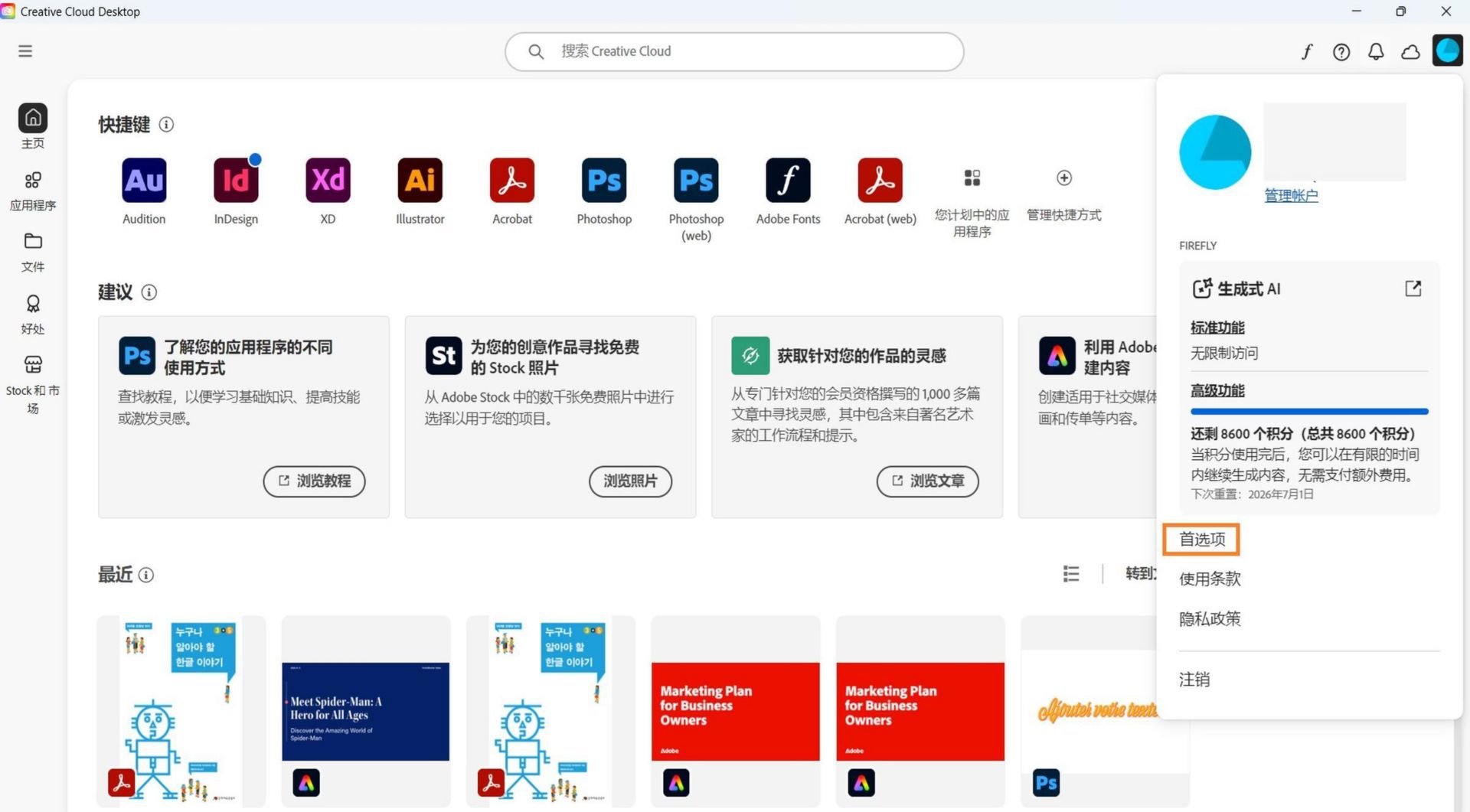Click 管理快捷方式 plus icon

(1064, 178)
